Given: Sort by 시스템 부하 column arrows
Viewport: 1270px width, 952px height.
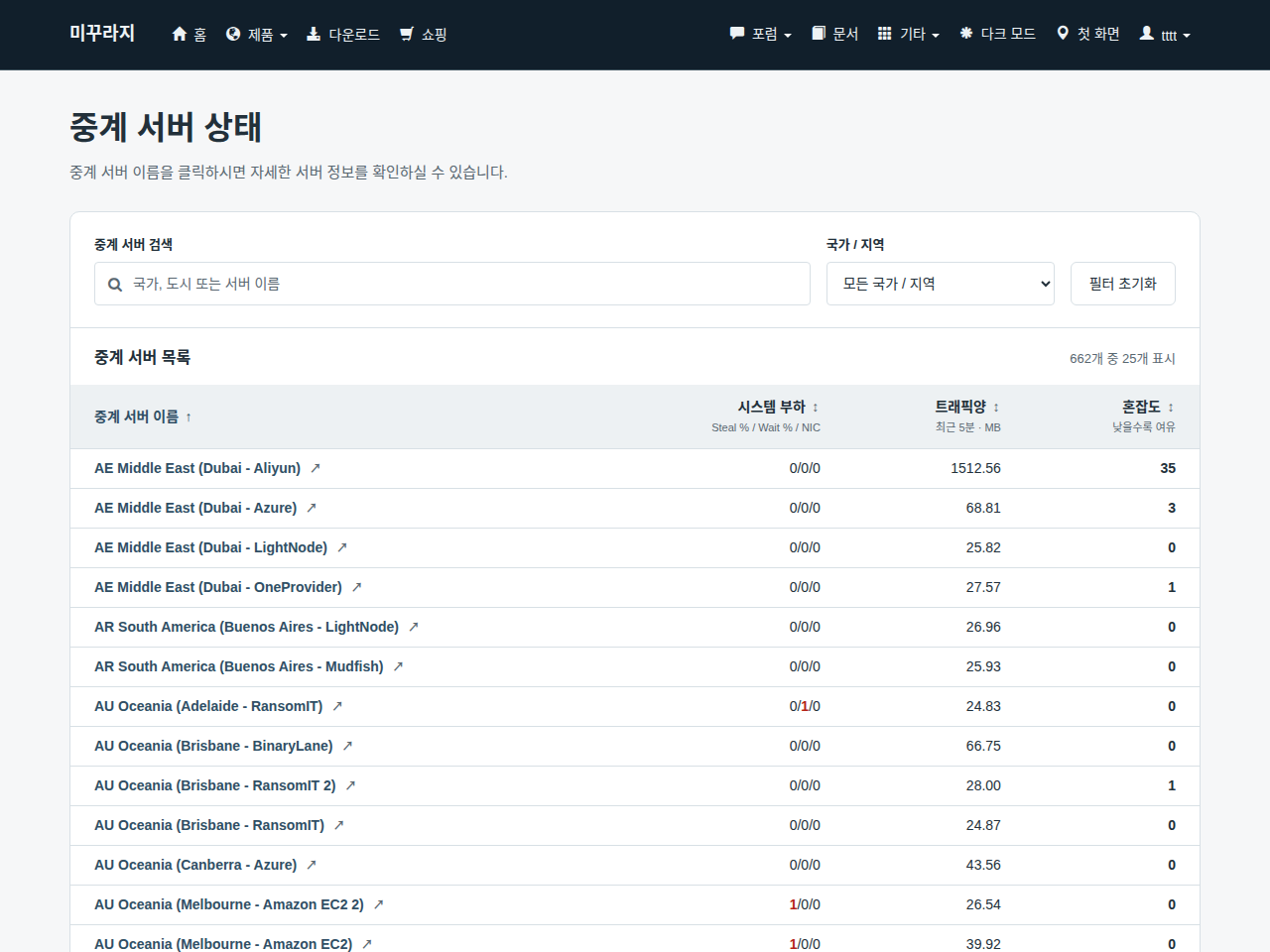Looking at the screenshot, I should coord(816,408).
